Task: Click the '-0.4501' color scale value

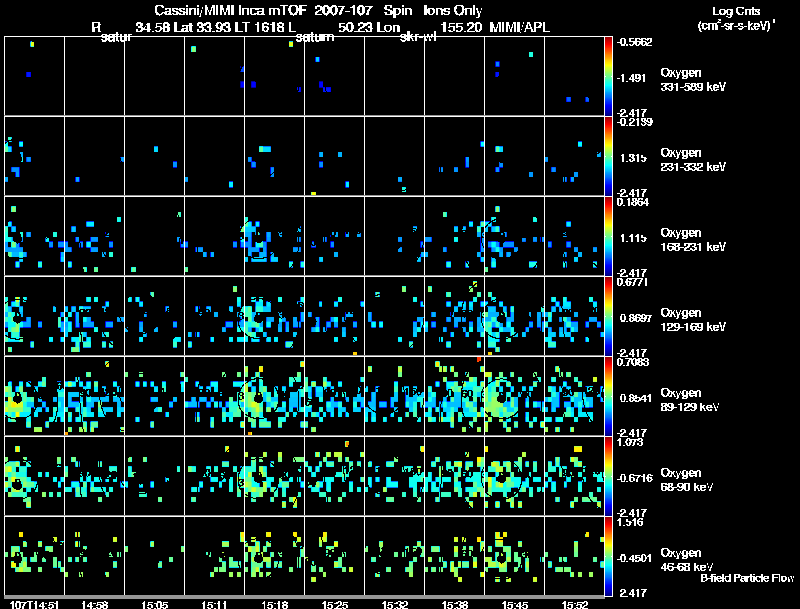Action: (x=634, y=559)
